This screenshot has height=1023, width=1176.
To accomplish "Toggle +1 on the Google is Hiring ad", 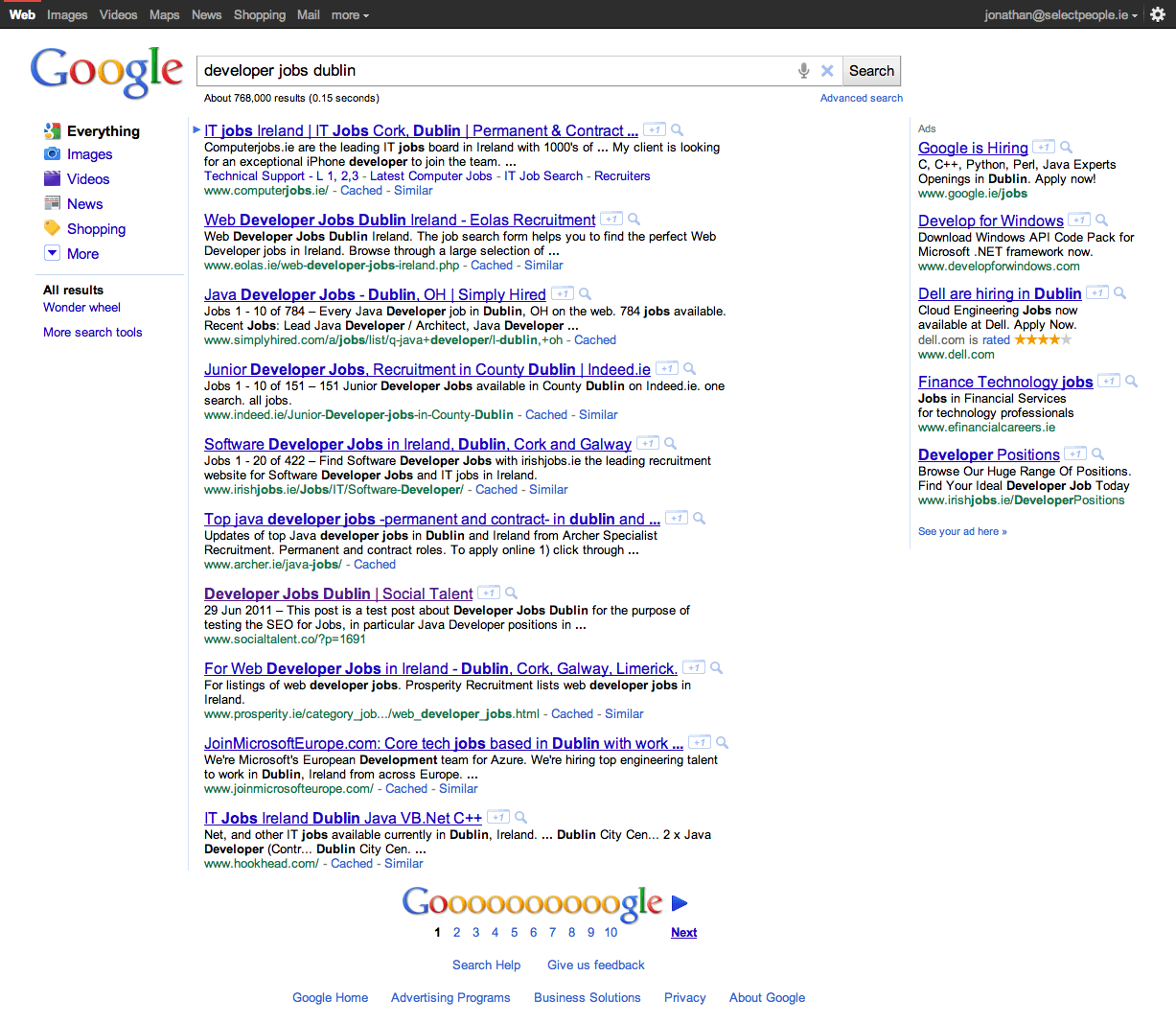I will (1043, 147).
